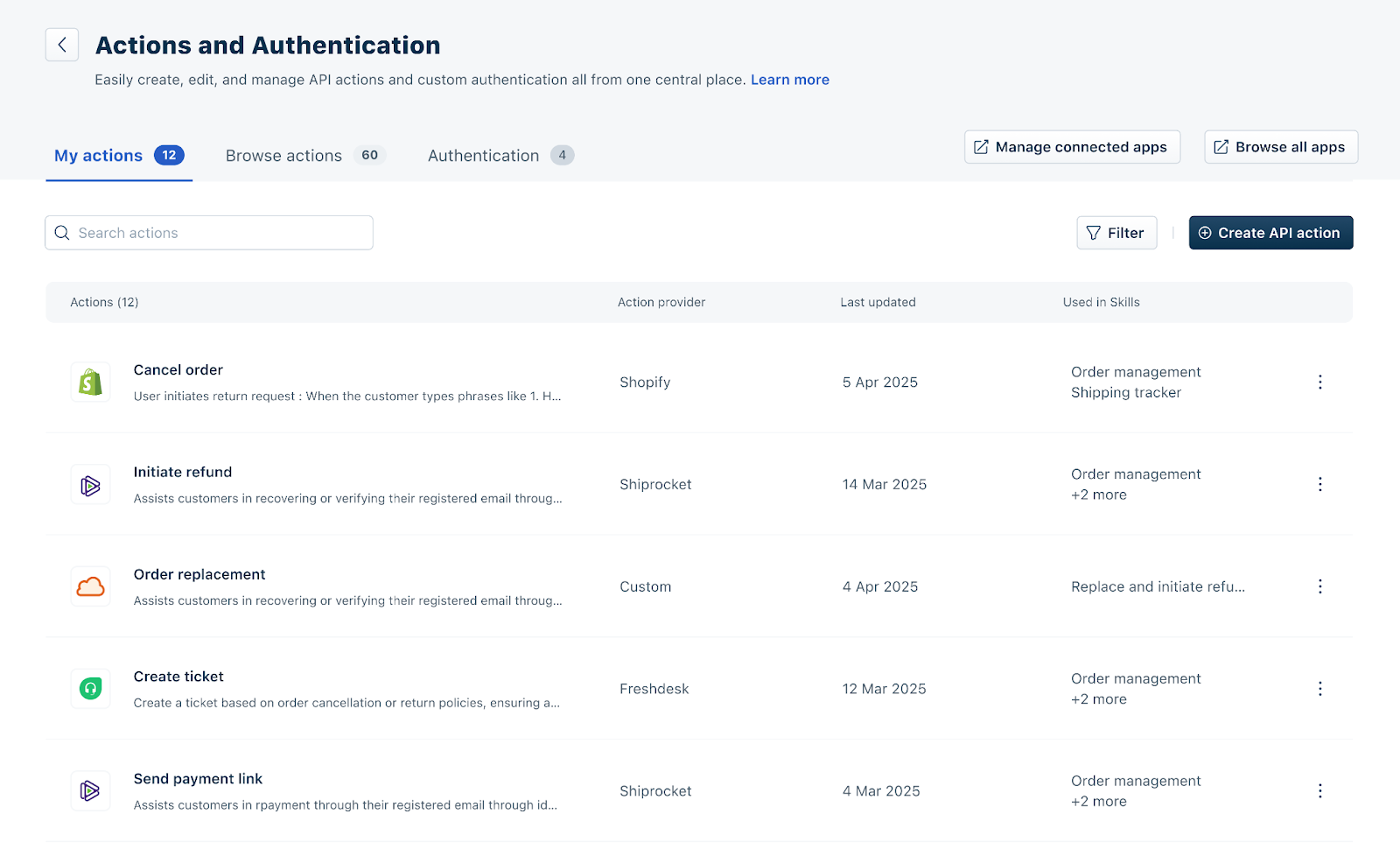Screen dimensions: 1400x849
Task: Open the kebab menu for Order replacement
Action: pyautogui.click(x=1319, y=586)
